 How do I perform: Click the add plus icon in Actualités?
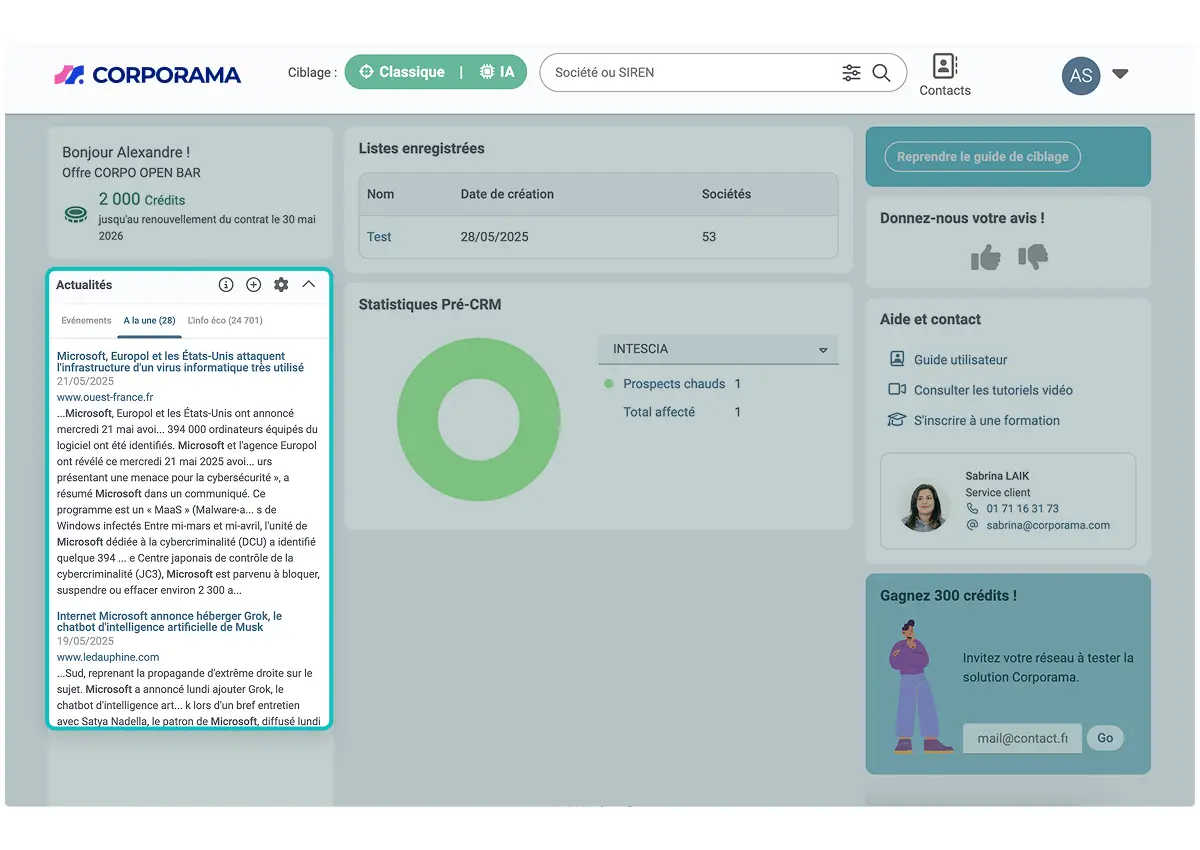[254, 285]
